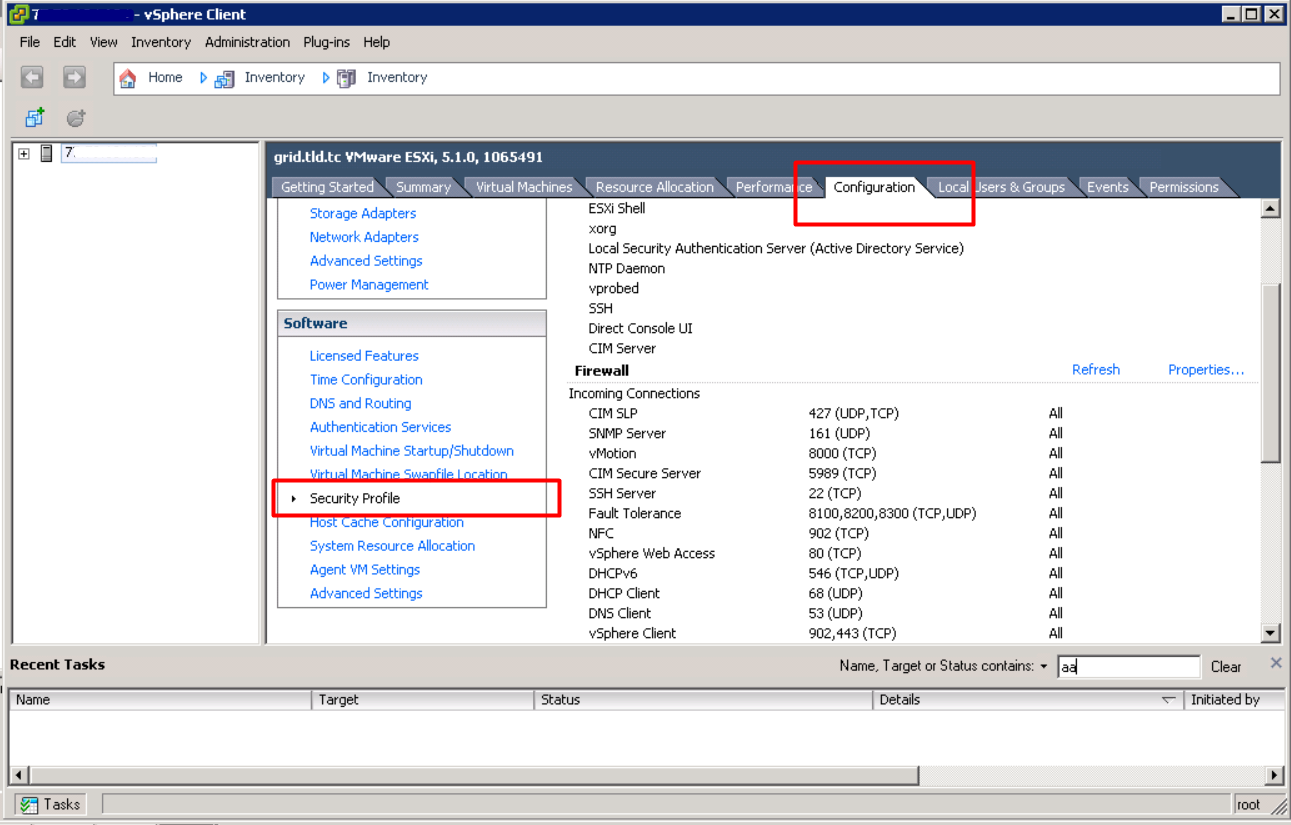Viewport: 1291px width, 825px height.
Task: Open the Host Cache Configuration link
Action: 387,522
